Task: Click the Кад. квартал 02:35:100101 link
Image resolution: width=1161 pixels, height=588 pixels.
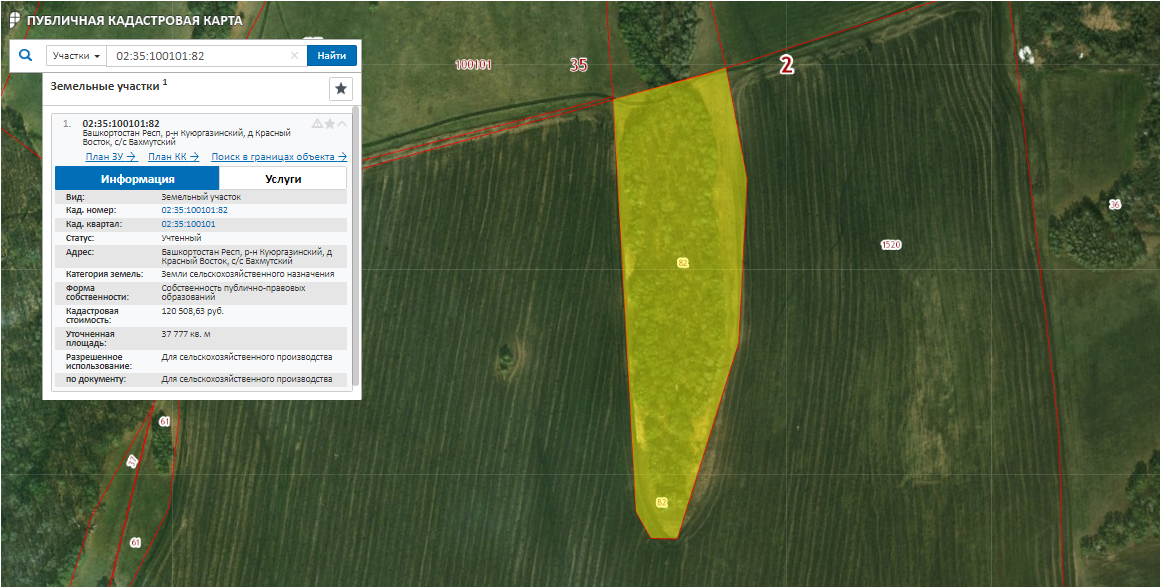Action: tap(188, 224)
